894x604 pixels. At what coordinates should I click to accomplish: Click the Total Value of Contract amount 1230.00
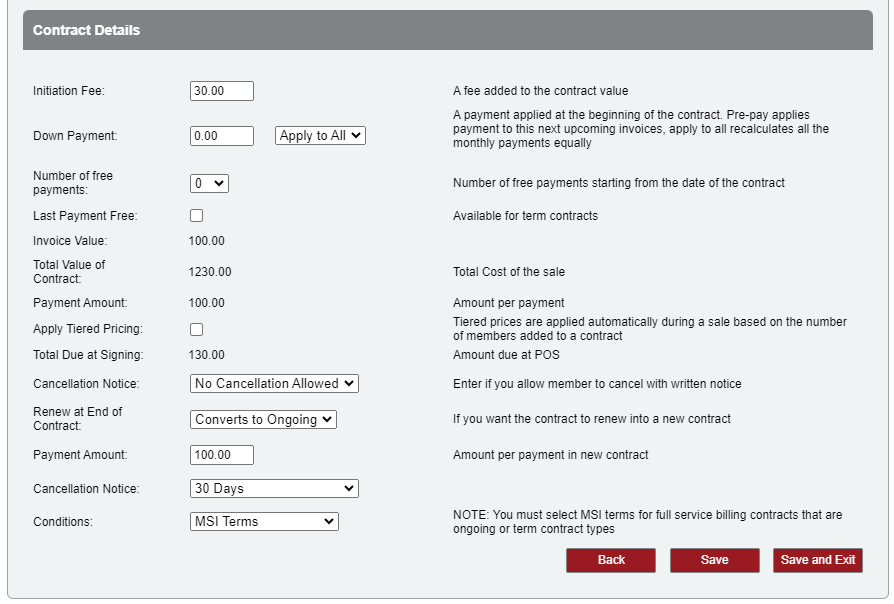[210, 272]
